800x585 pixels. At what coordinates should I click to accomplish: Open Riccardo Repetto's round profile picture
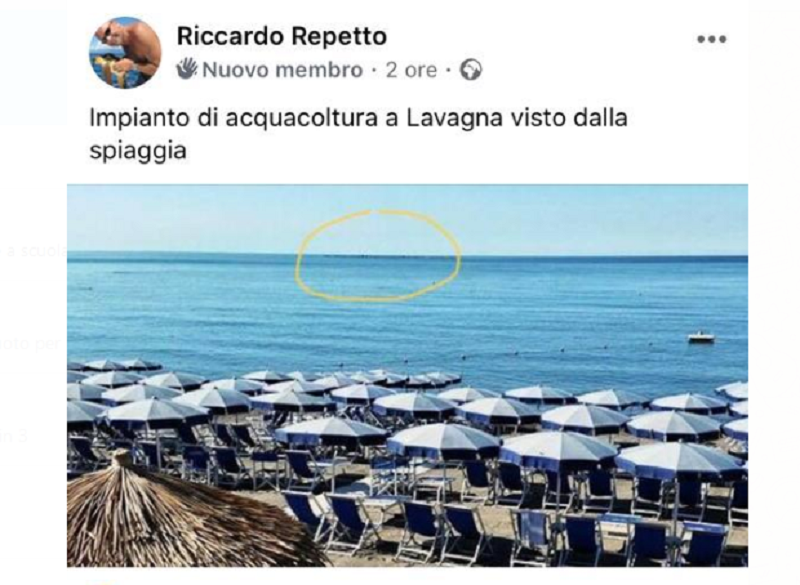coord(125,53)
